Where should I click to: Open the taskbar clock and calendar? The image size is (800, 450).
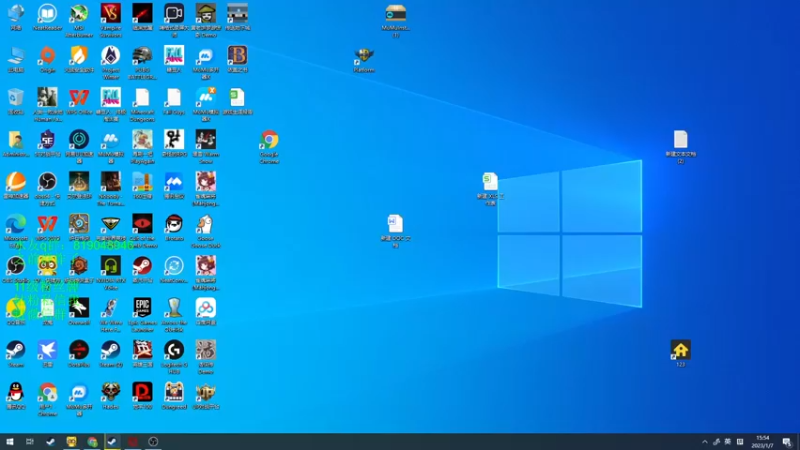[762, 442]
